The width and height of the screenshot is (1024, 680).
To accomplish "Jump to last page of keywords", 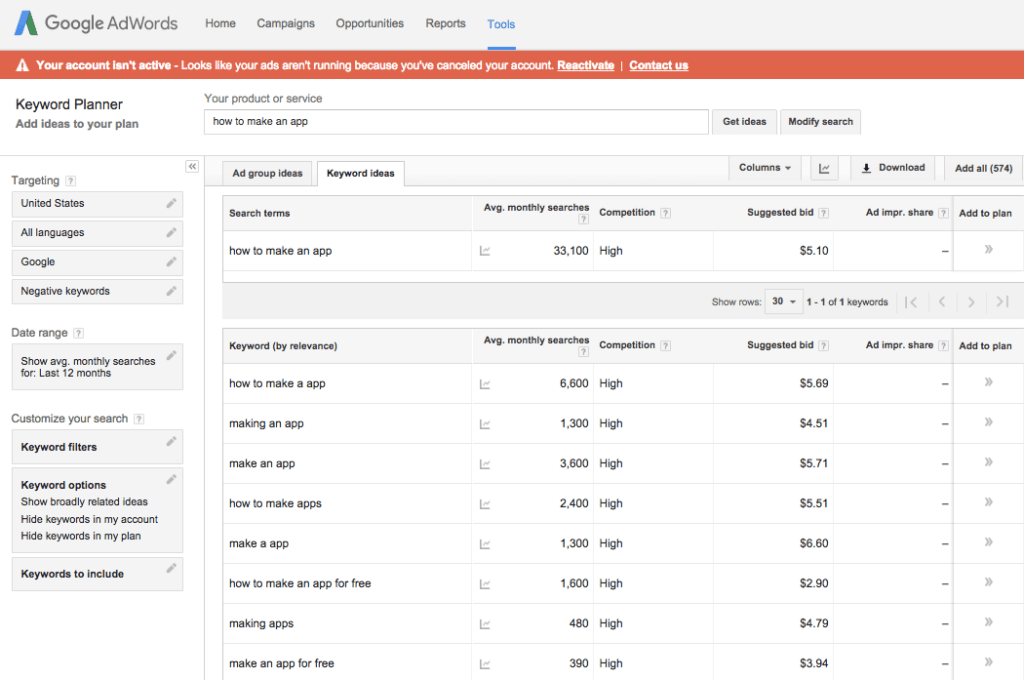I will pyautogui.click(x=1002, y=302).
